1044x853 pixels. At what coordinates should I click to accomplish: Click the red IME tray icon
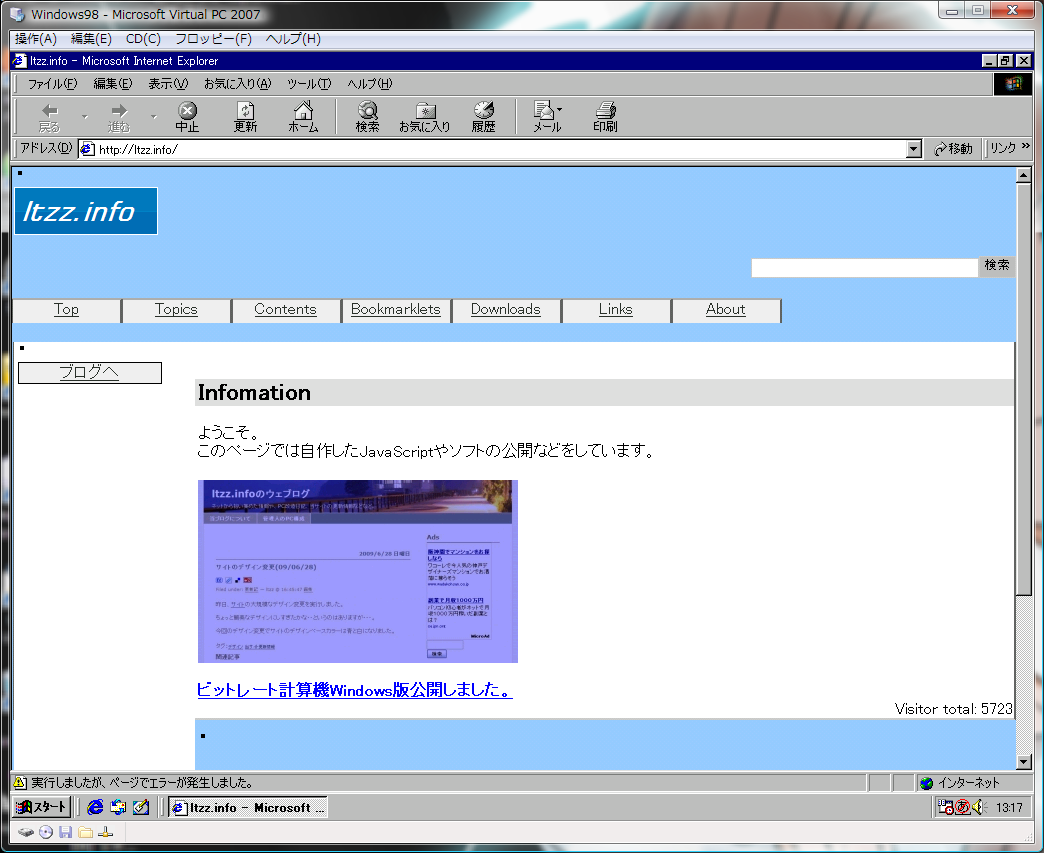tap(962, 808)
